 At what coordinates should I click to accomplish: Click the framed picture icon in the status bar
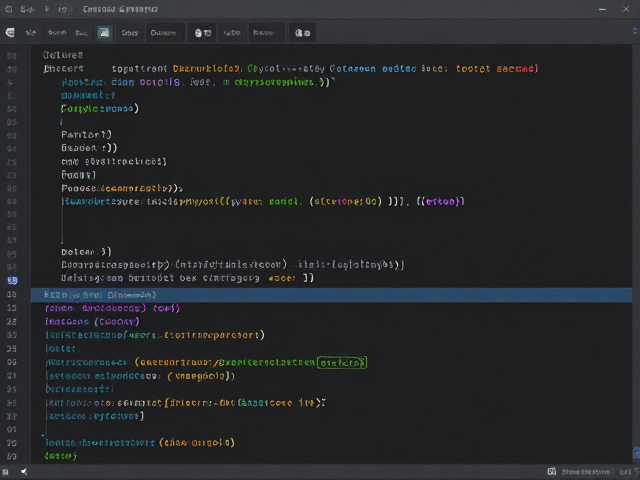(x=551, y=471)
